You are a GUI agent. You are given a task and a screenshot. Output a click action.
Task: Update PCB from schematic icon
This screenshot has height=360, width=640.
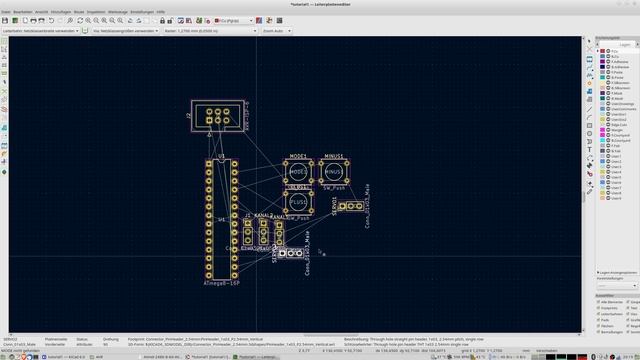click(199, 20)
